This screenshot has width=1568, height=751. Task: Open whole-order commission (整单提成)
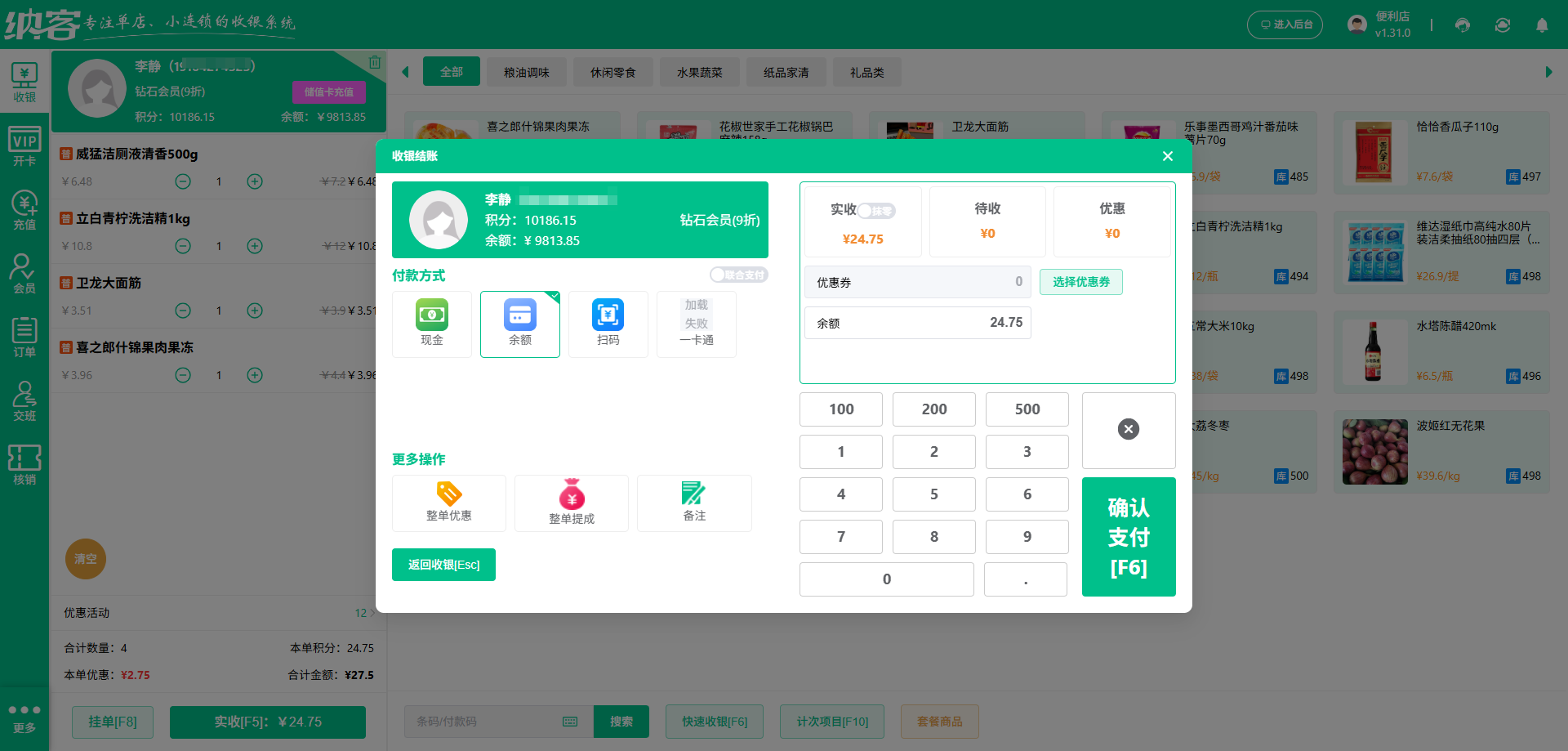pyautogui.click(x=571, y=503)
